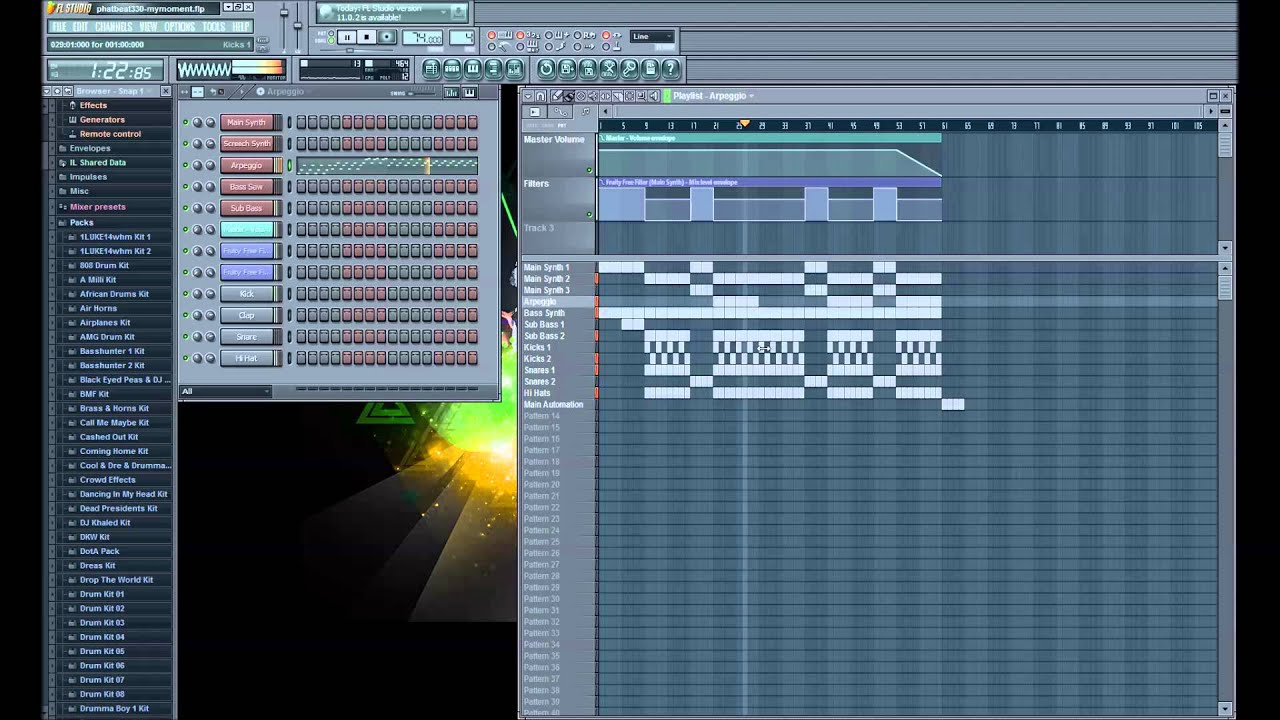The width and height of the screenshot is (1280, 720).
Task: Select the playlist draw pencil tool
Action: tap(557, 96)
